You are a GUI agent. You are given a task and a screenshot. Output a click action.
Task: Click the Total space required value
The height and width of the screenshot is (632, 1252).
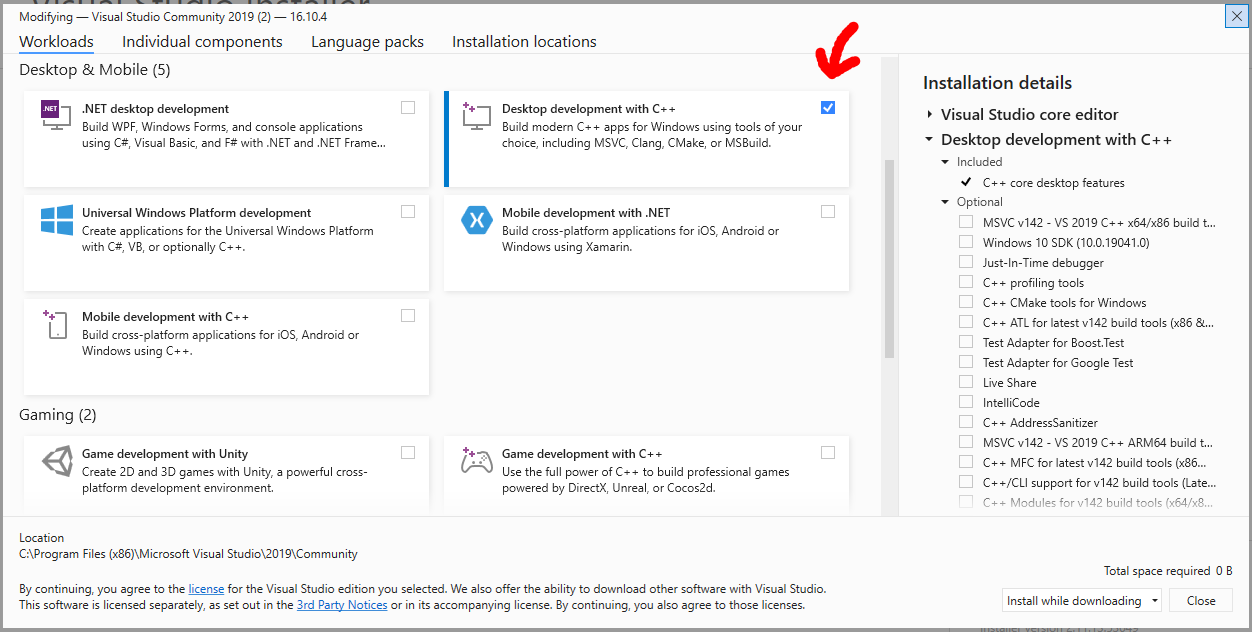(1223, 571)
